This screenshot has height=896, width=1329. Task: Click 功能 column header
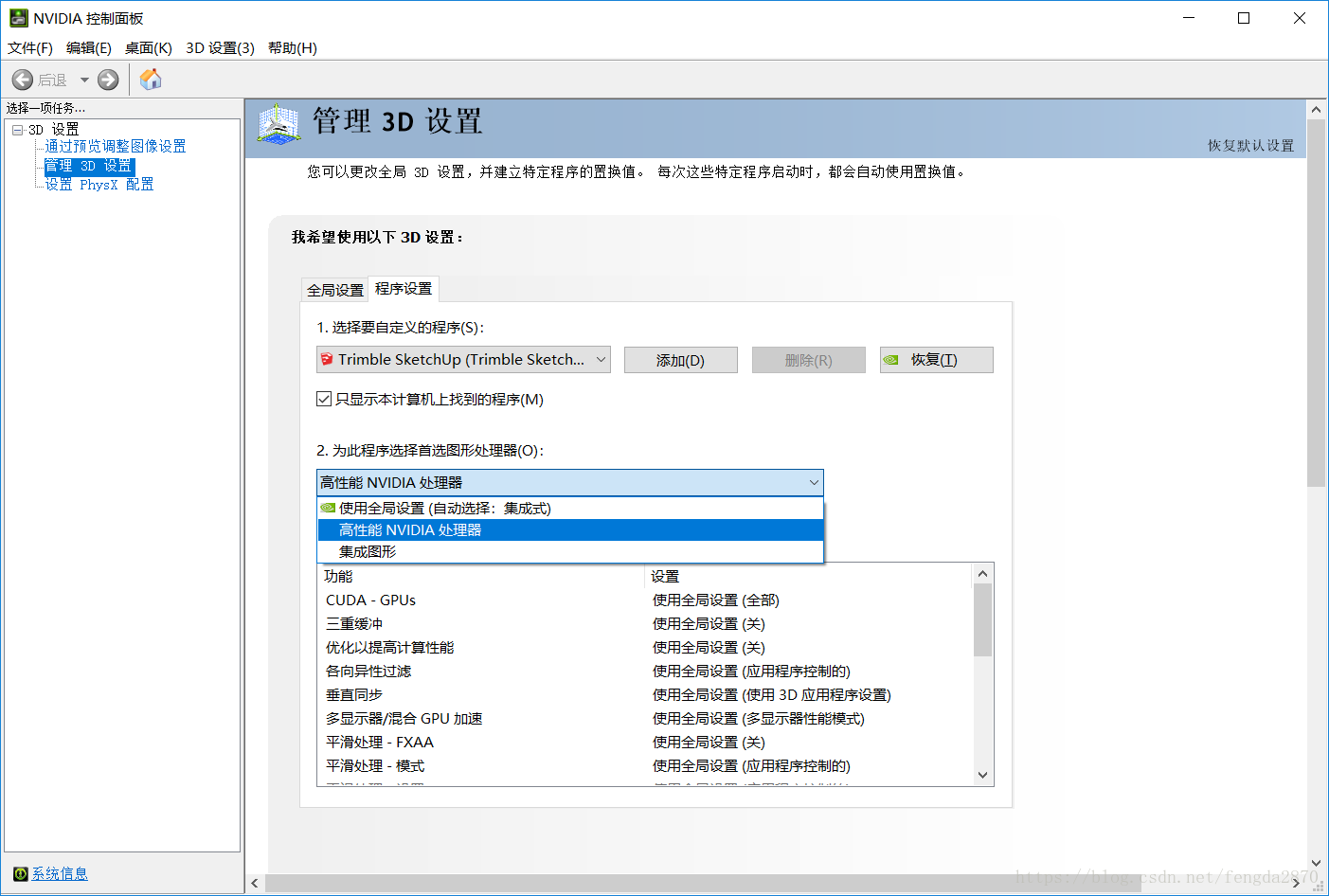pos(481,576)
